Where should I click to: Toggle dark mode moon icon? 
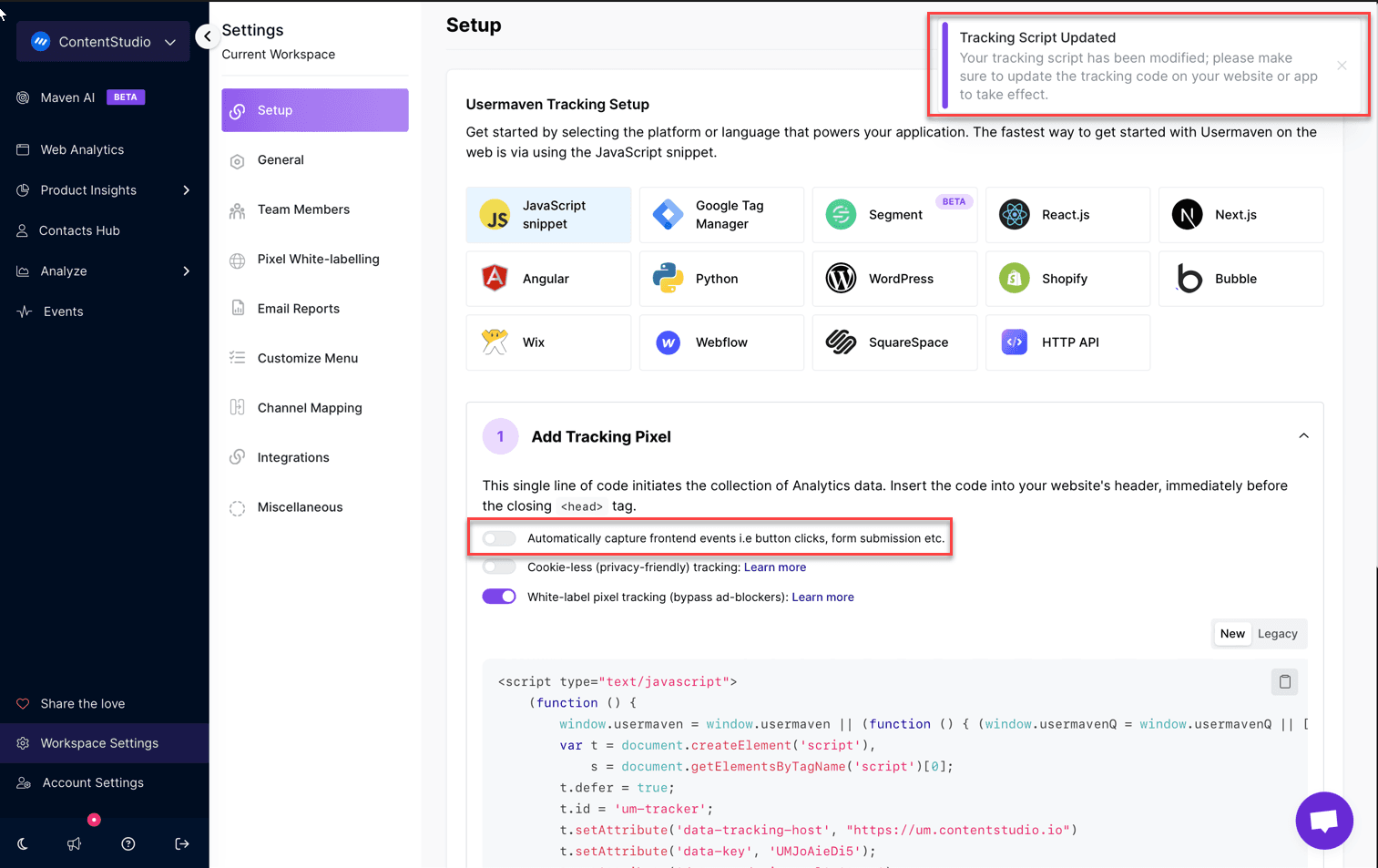[x=23, y=844]
